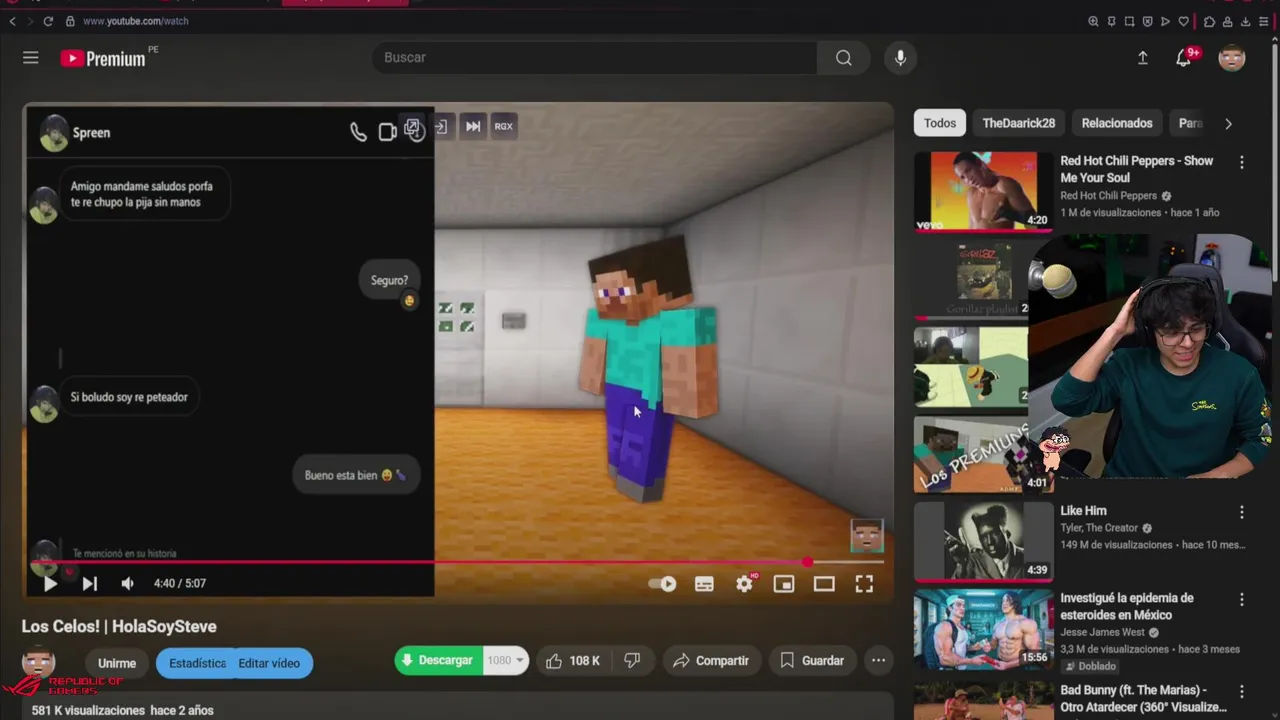This screenshot has width=1280, height=720.
Task: Click the Steve channel watermark in video
Action: pos(867,536)
